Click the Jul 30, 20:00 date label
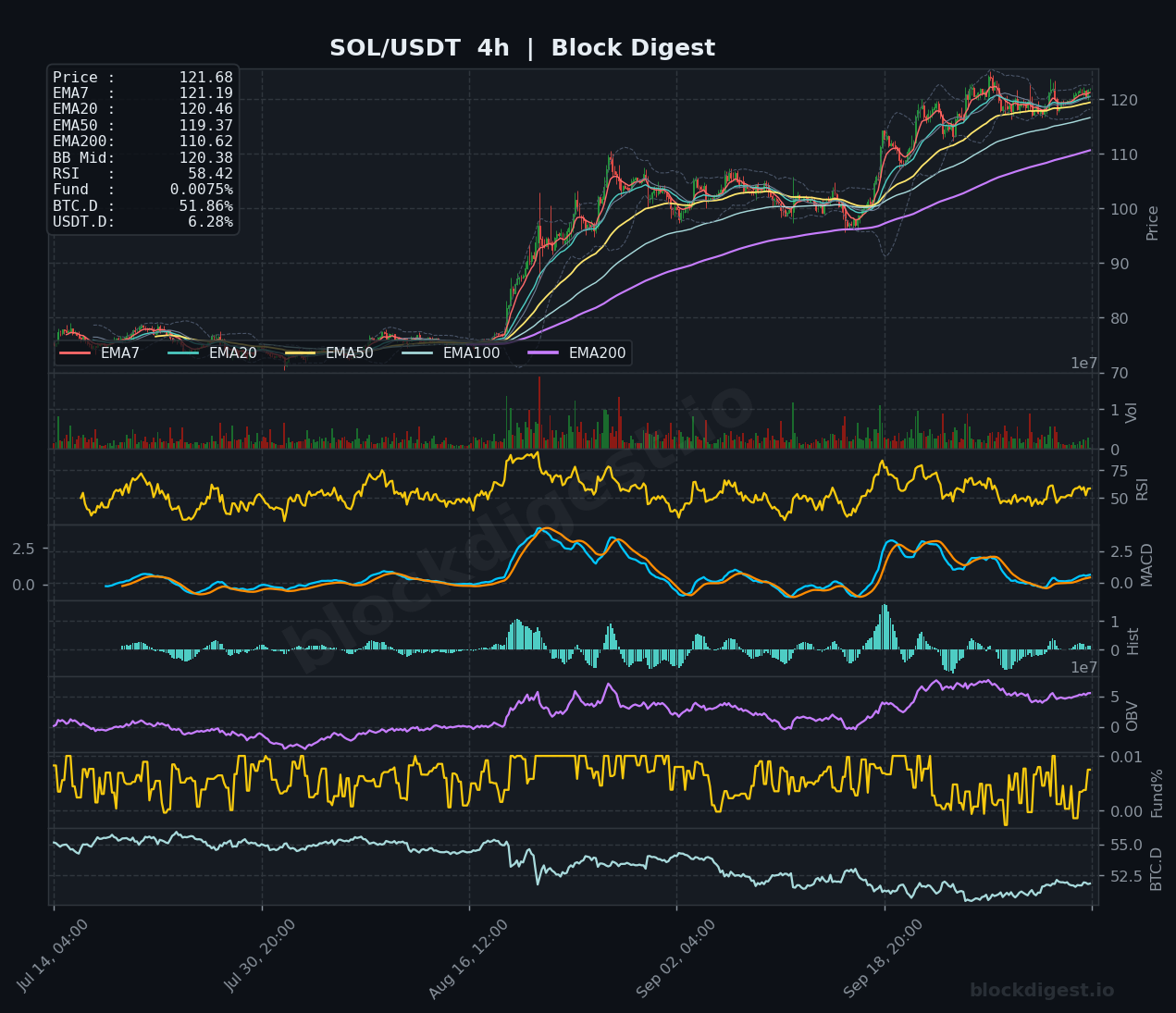 coord(260,957)
